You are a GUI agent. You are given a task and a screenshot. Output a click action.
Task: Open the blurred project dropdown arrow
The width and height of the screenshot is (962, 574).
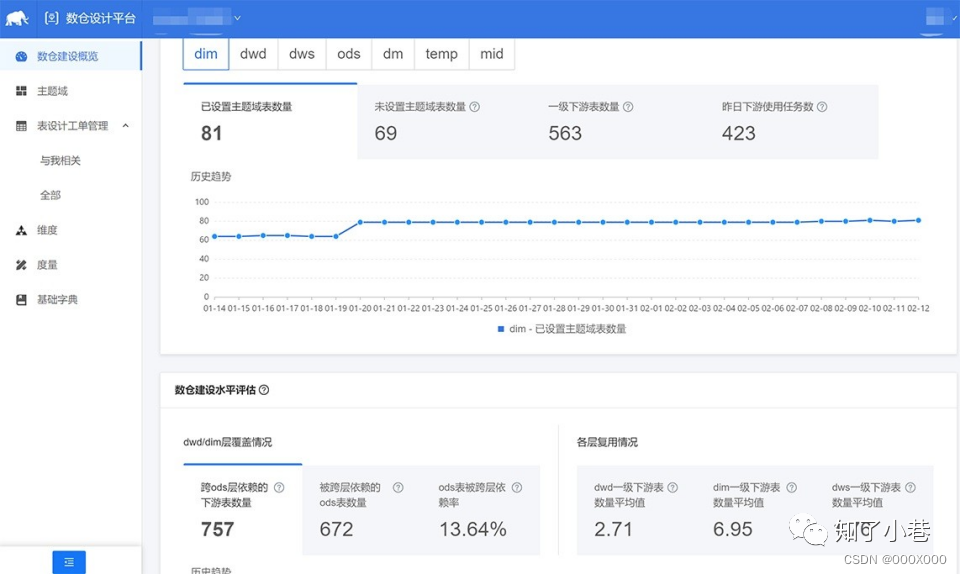pos(237,18)
